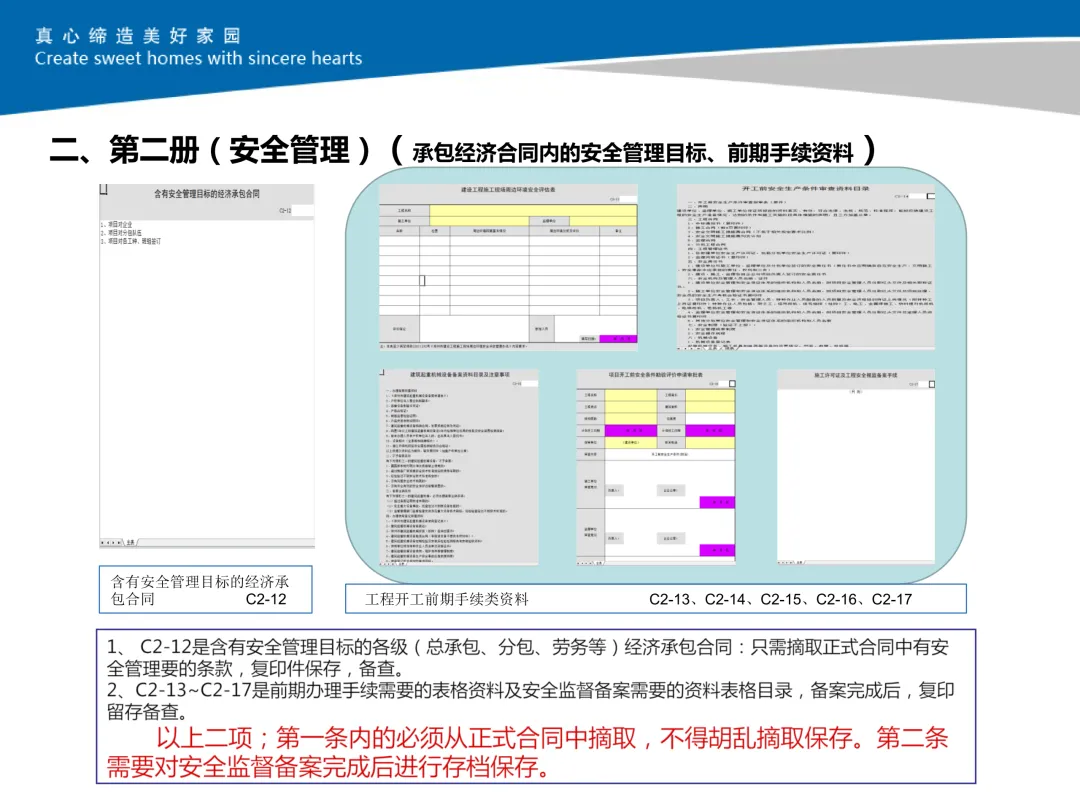The height and width of the screenshot is (810, 1080).
Task: Click the line starting 2、C2-13~C2-17是前期办理手续
Action: (530, 690)
